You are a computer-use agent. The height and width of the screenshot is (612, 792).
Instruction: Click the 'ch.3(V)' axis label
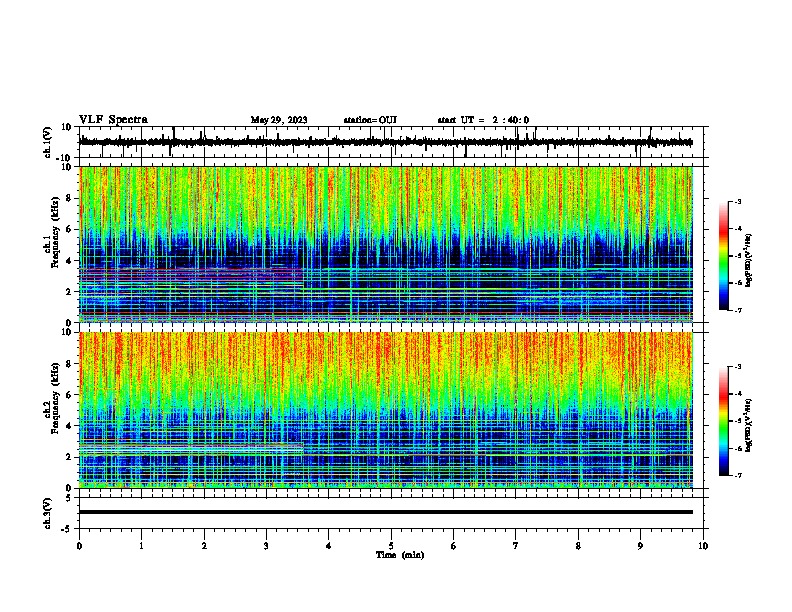[48, 514]
